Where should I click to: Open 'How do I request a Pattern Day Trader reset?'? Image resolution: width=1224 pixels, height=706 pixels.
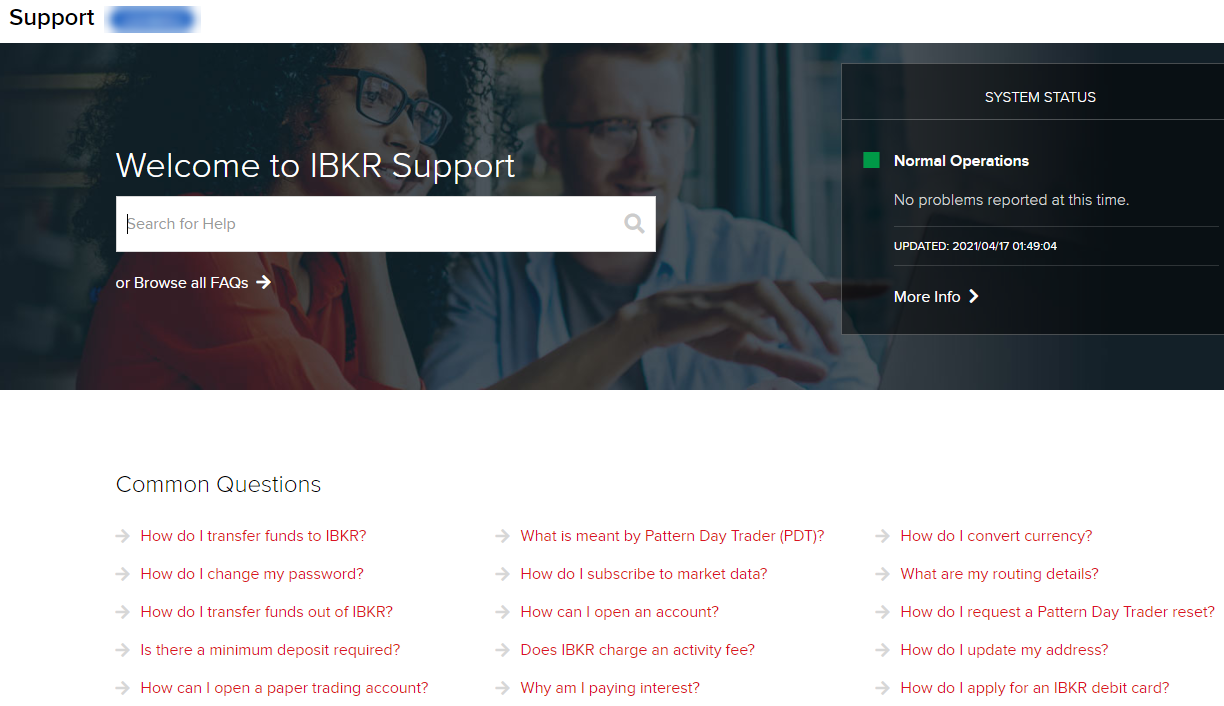pos(1058,612)
